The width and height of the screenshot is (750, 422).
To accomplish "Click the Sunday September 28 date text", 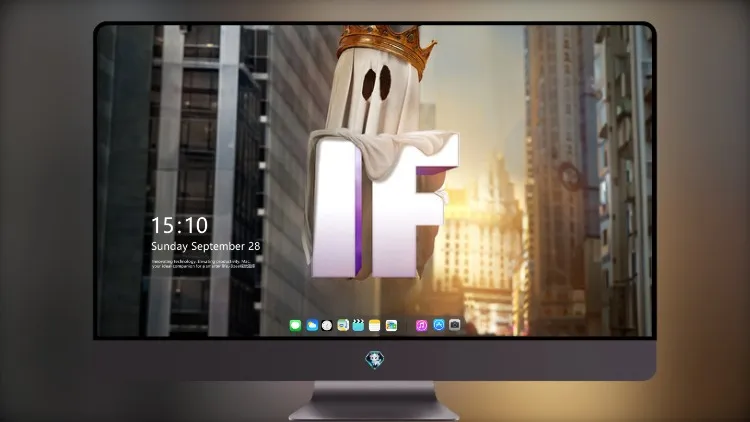I will point(206,246).
